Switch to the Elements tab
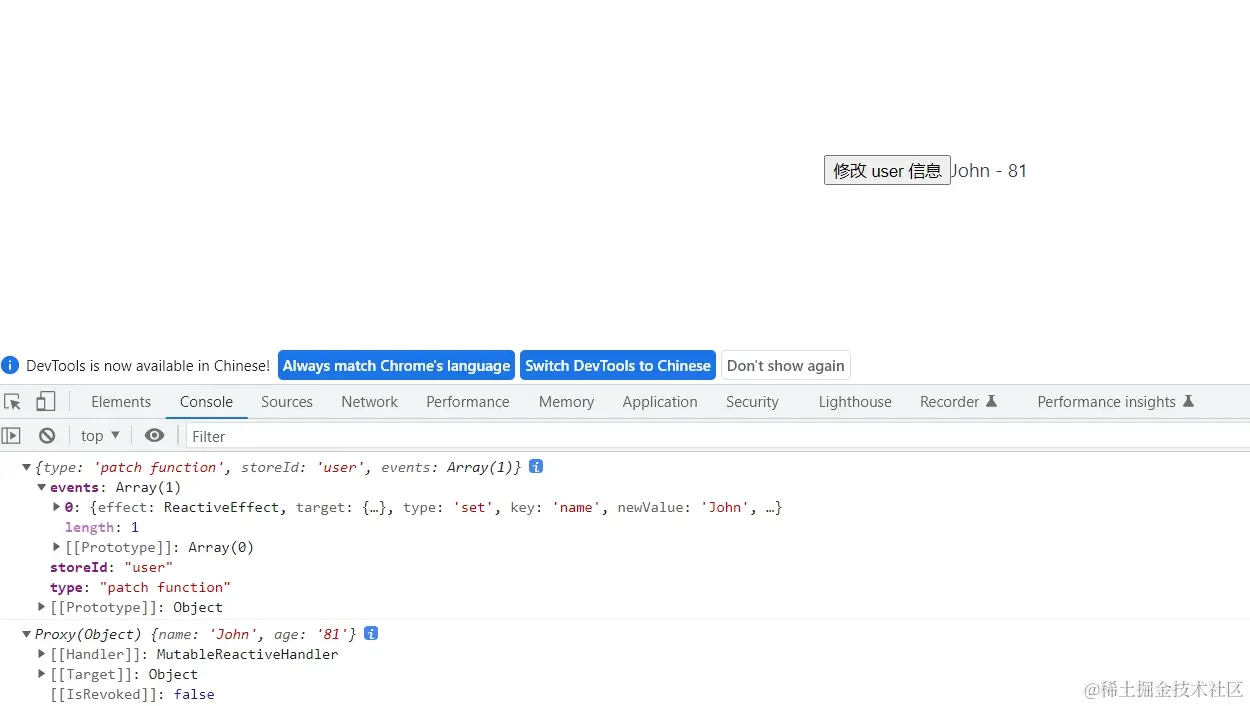Image resolution: width=1250 pixels, height=706 pixels. coord(121,402)
